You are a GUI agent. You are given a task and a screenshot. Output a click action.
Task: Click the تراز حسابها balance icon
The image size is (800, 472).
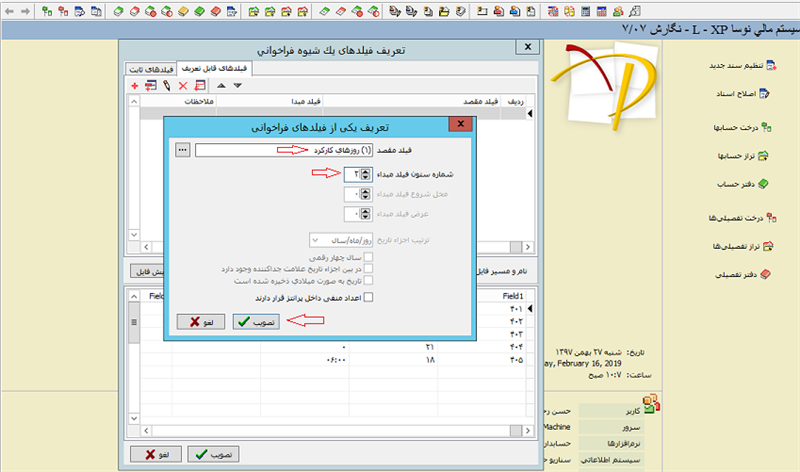765,156
